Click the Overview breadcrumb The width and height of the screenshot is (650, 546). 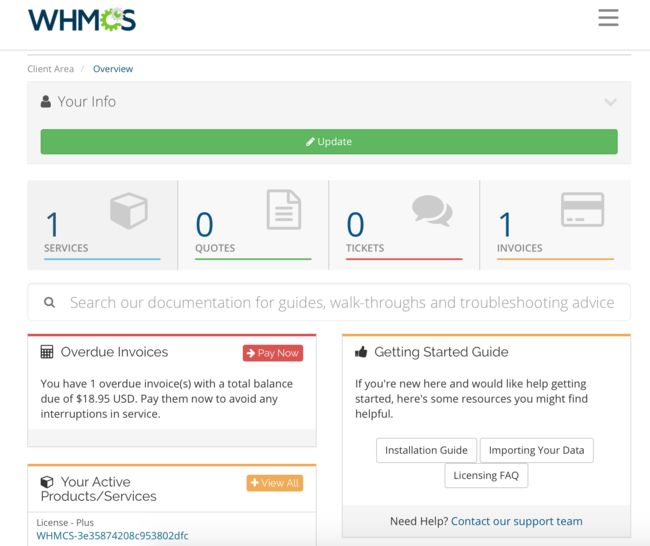(113, 69)
